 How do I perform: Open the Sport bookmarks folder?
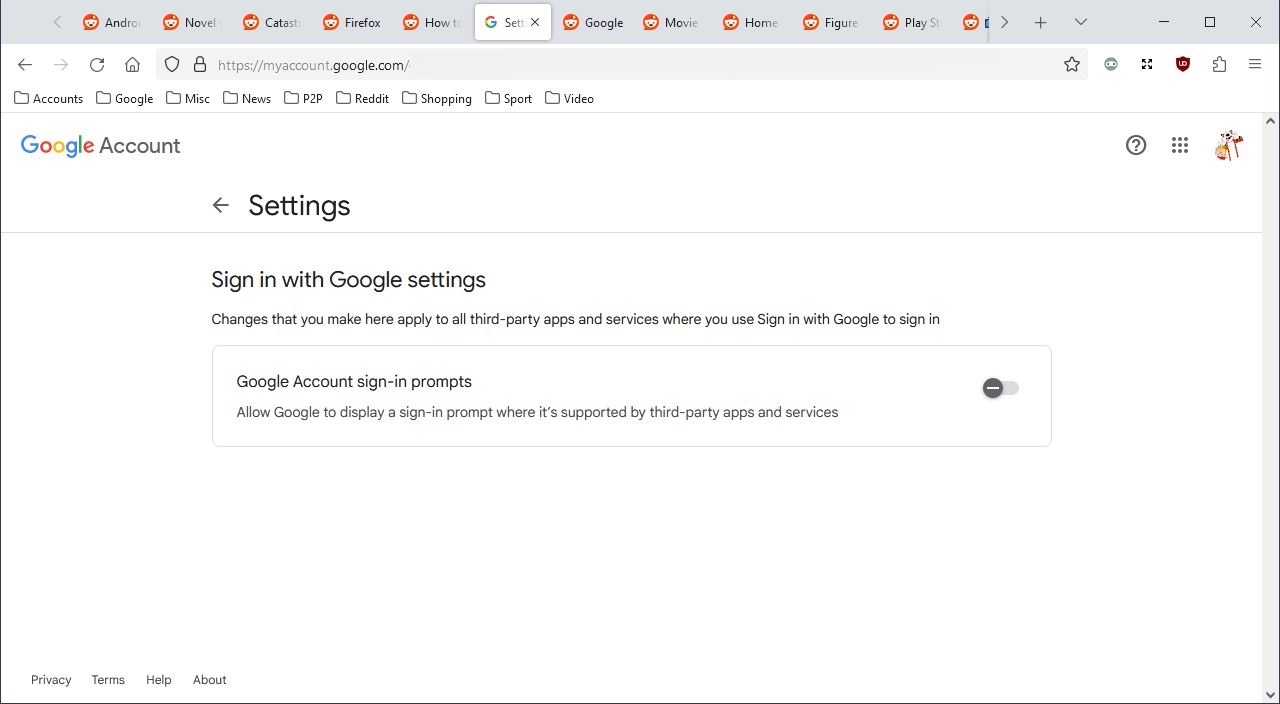(509, 98)
